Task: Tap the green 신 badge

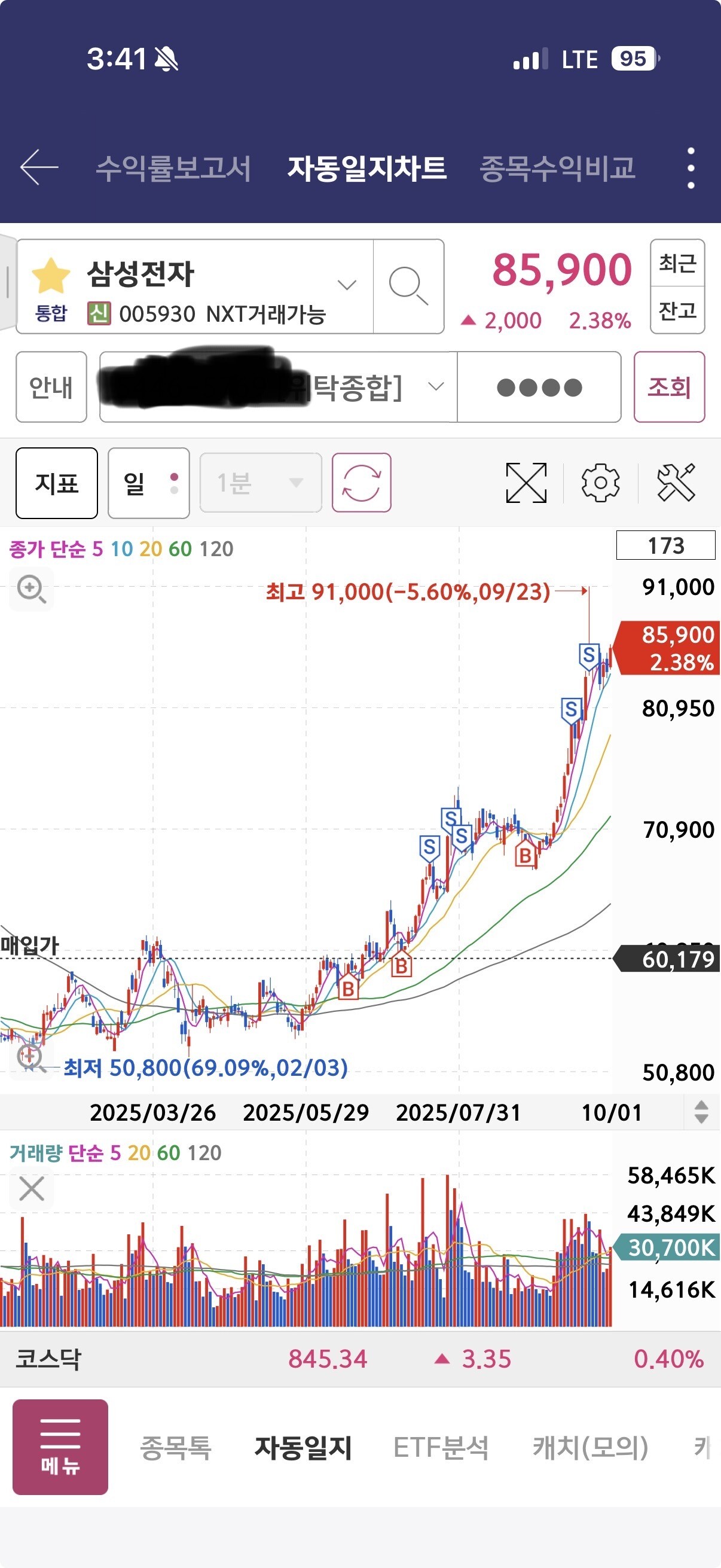Action: (x=99, y=313)
